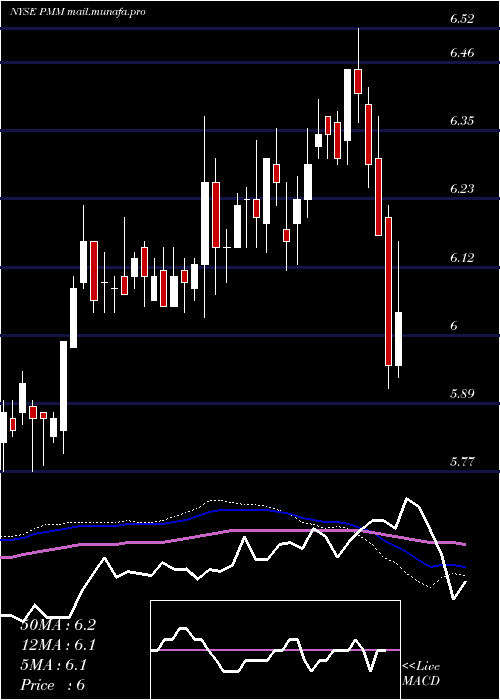The width and height of the screenshot is (500, 700).
Task: Click the '50MA : 6.2' legend text
Action: click(58, 625)
